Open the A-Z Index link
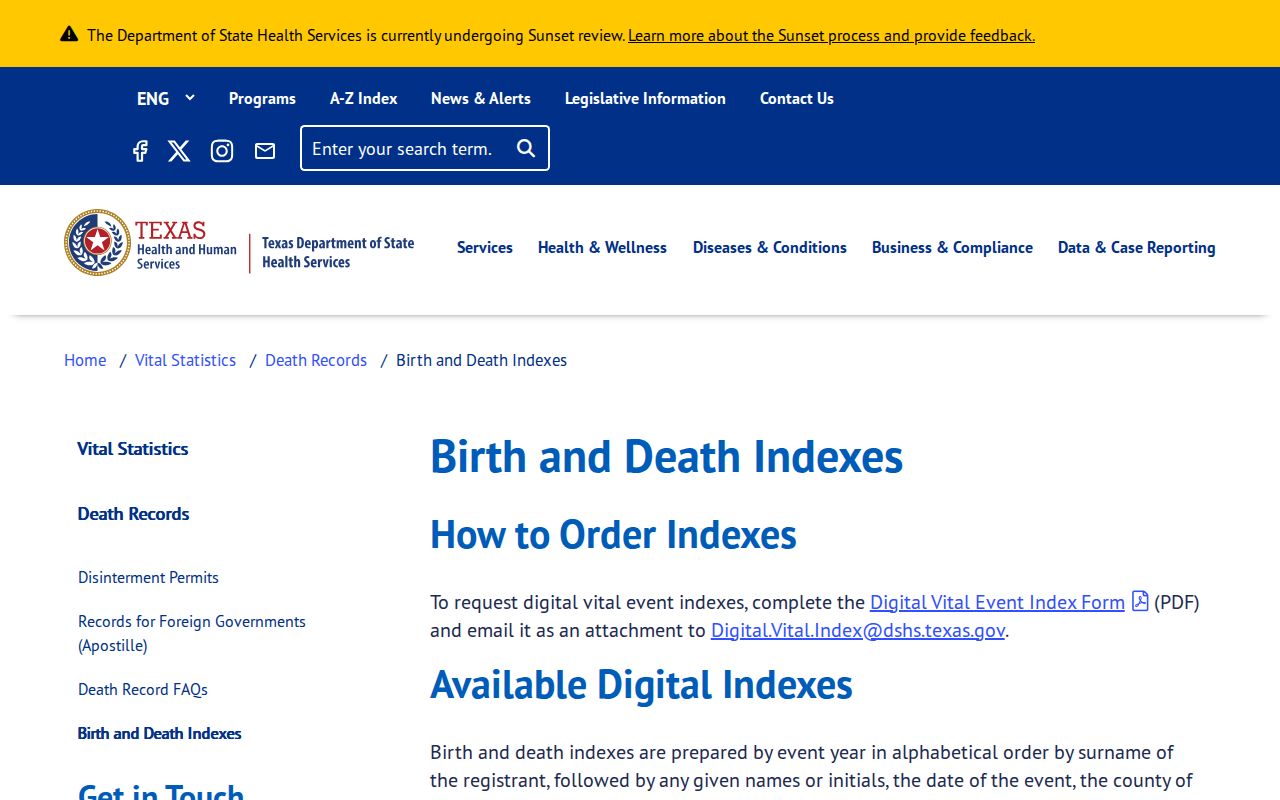 pos(364,98)
